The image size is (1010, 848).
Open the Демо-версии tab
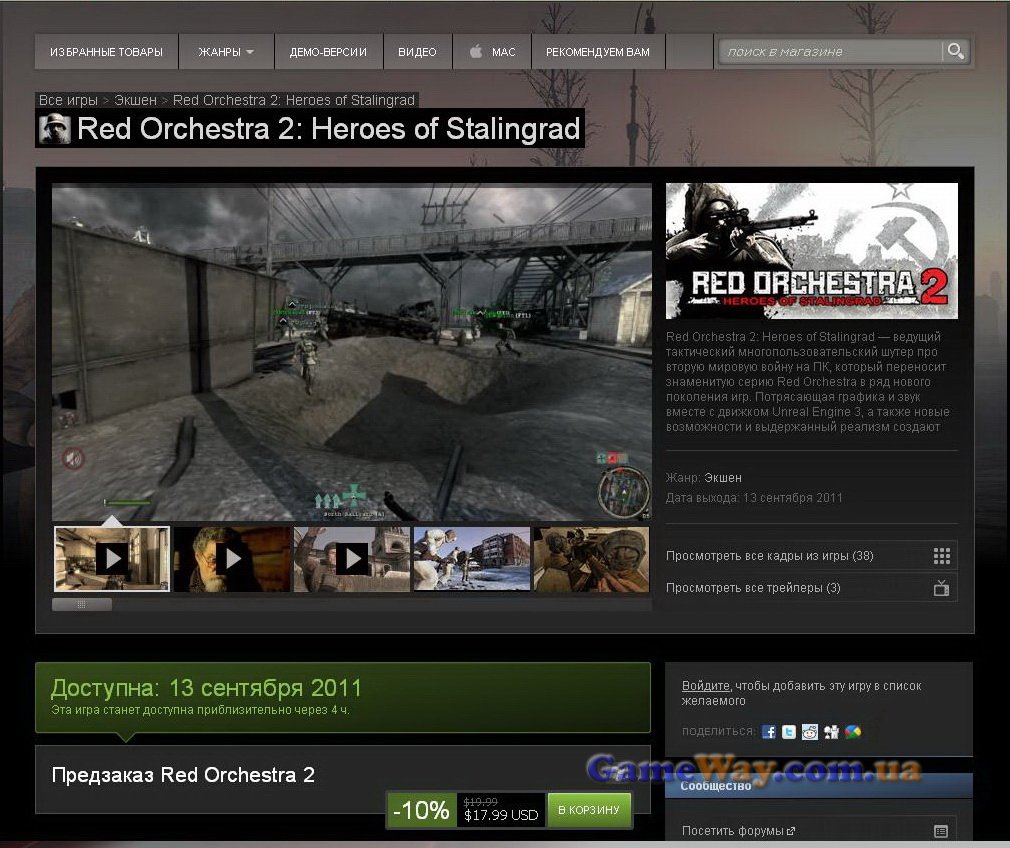pyautogui.click(x=328, y=52)
